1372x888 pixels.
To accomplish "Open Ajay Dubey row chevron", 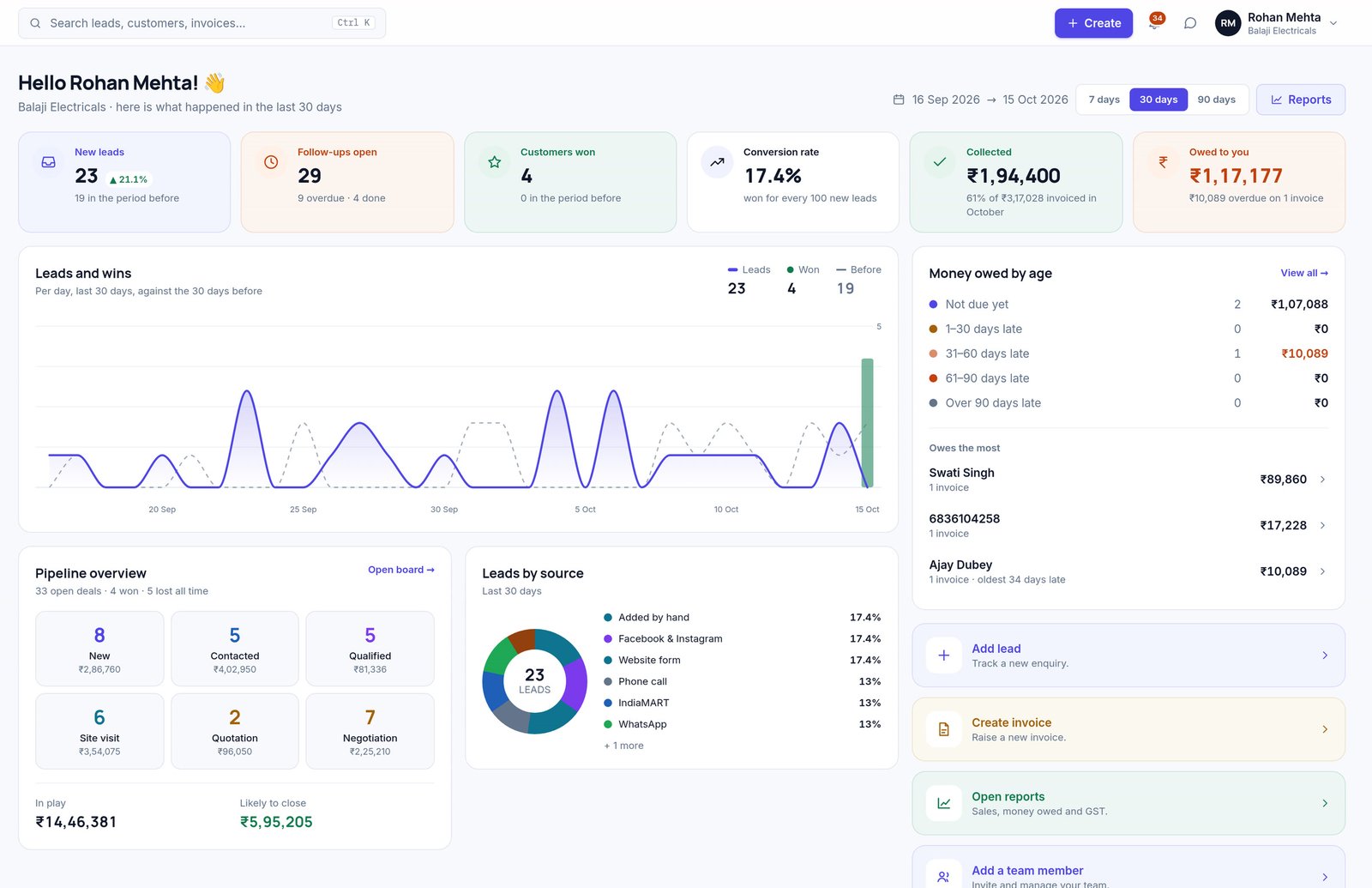I will [x=1323, y=571].
